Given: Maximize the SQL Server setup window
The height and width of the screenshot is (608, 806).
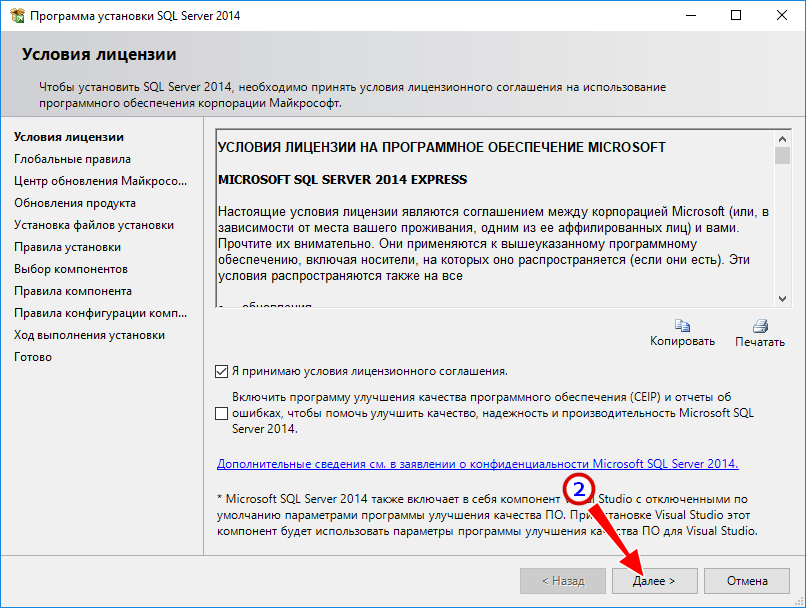Looking at the screenshot, I should coord(736,15).
